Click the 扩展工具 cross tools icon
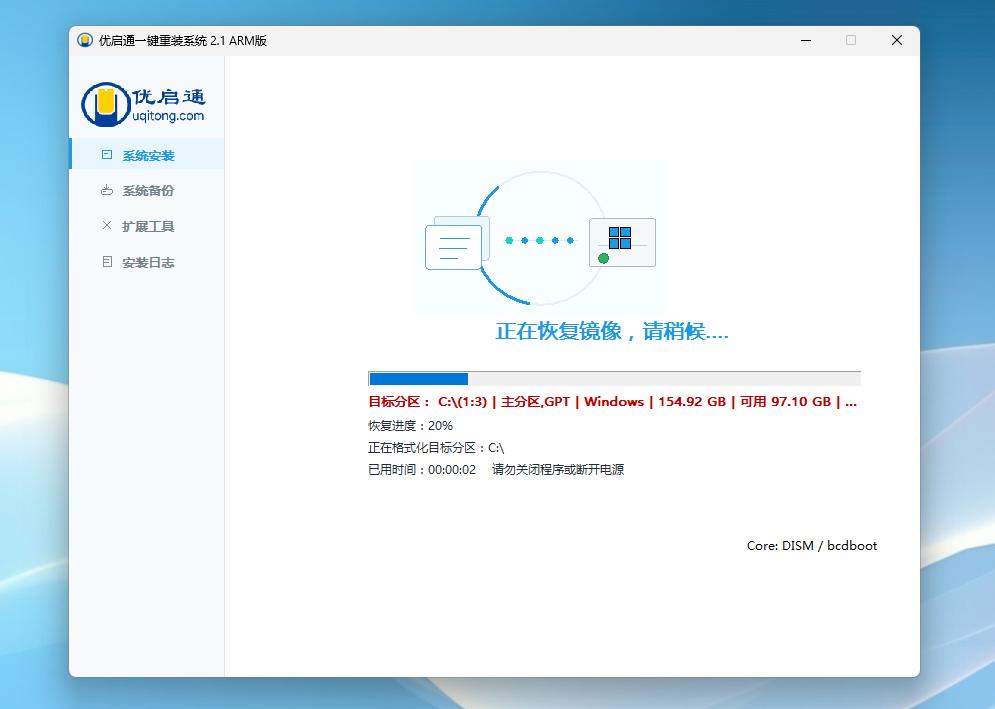This screenshot has width=995, height=709. point(107,225)
